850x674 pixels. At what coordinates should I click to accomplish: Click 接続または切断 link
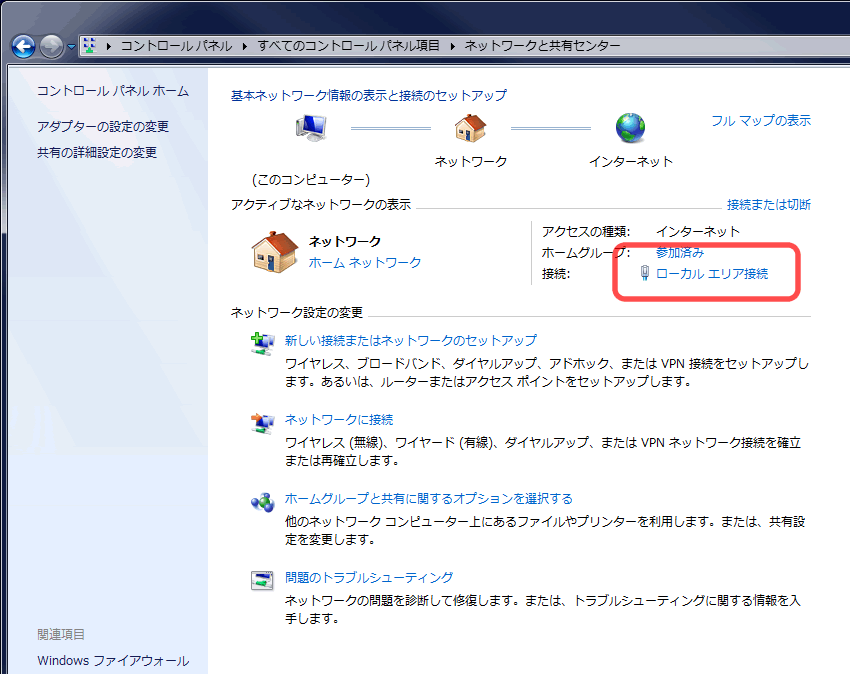(x=769, y=204)
